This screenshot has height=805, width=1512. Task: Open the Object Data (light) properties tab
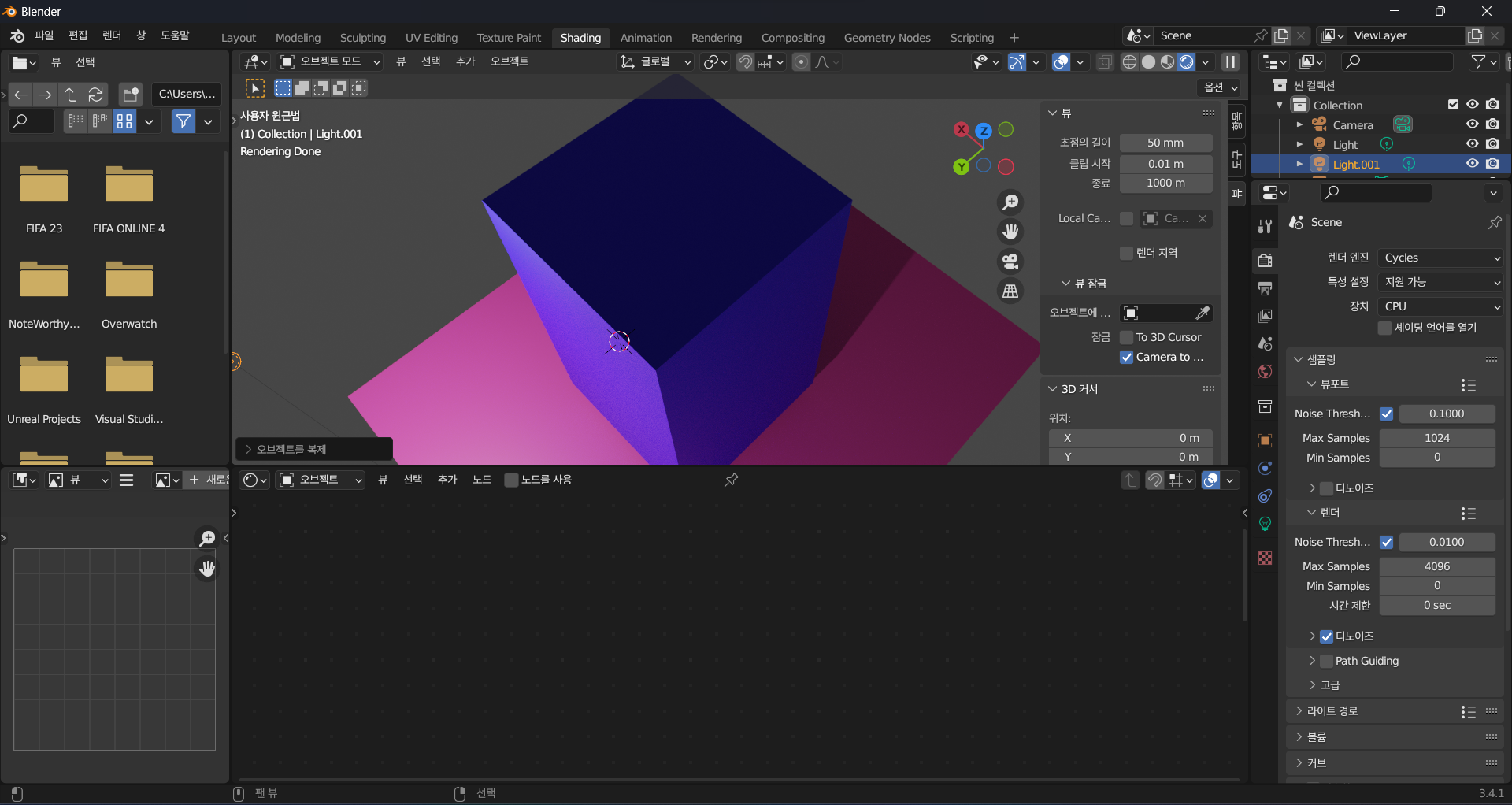click(x=1265, y=523)
